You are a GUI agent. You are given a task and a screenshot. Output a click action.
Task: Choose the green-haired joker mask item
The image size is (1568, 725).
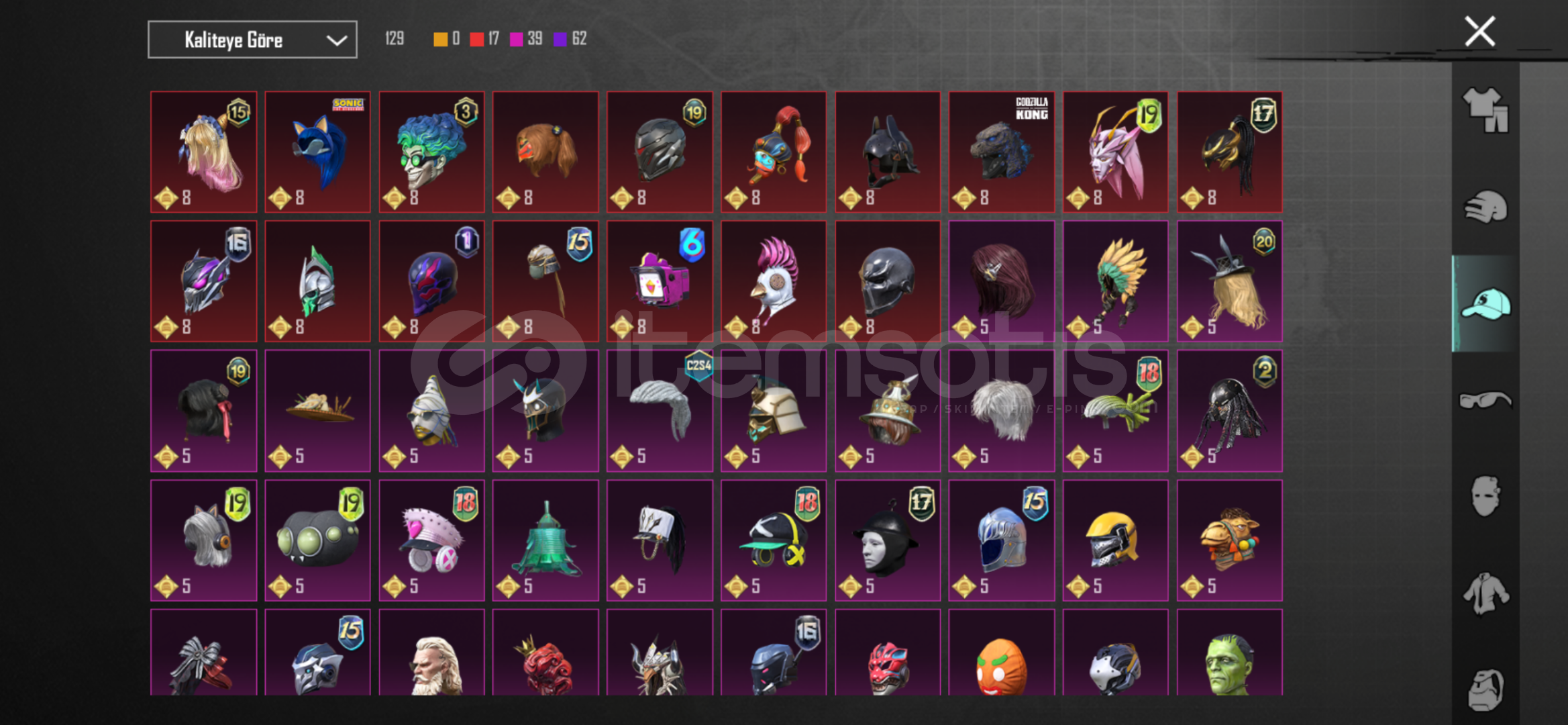(x=431, y=152)
